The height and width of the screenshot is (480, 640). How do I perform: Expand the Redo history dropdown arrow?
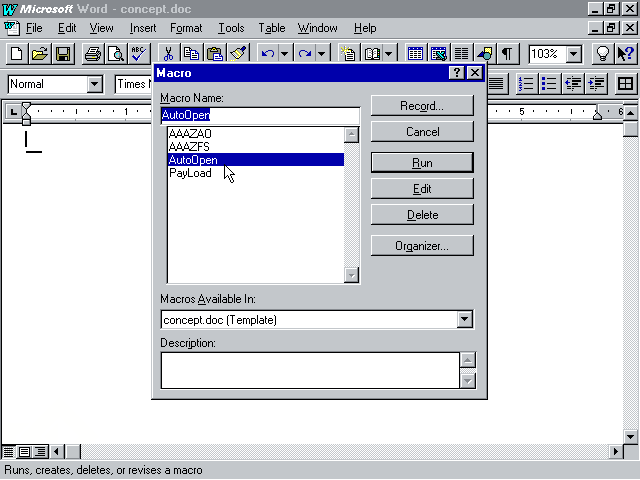click(x=322, y=54)
